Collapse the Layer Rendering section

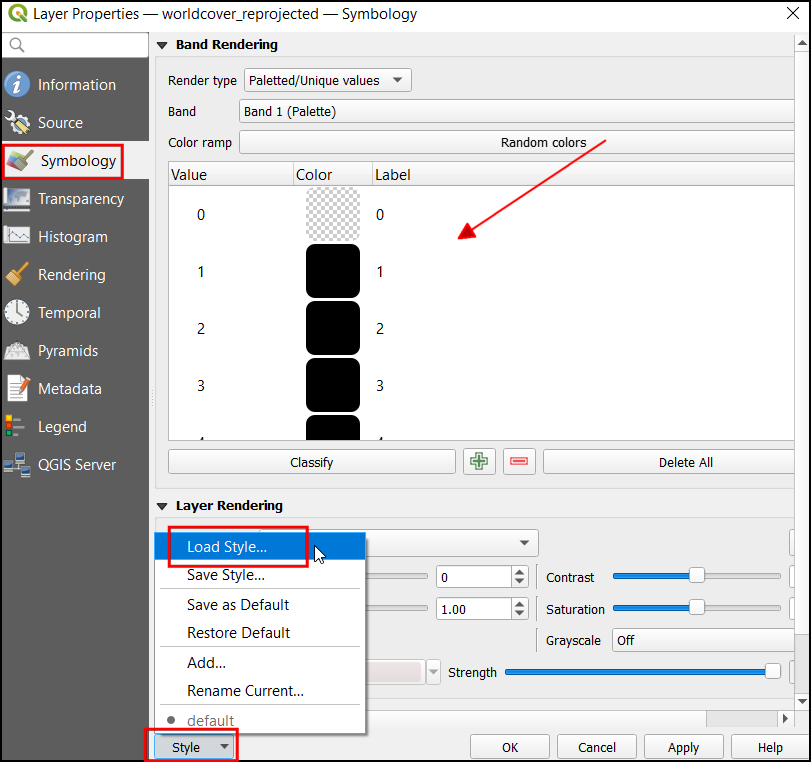(x=162, y=506)
